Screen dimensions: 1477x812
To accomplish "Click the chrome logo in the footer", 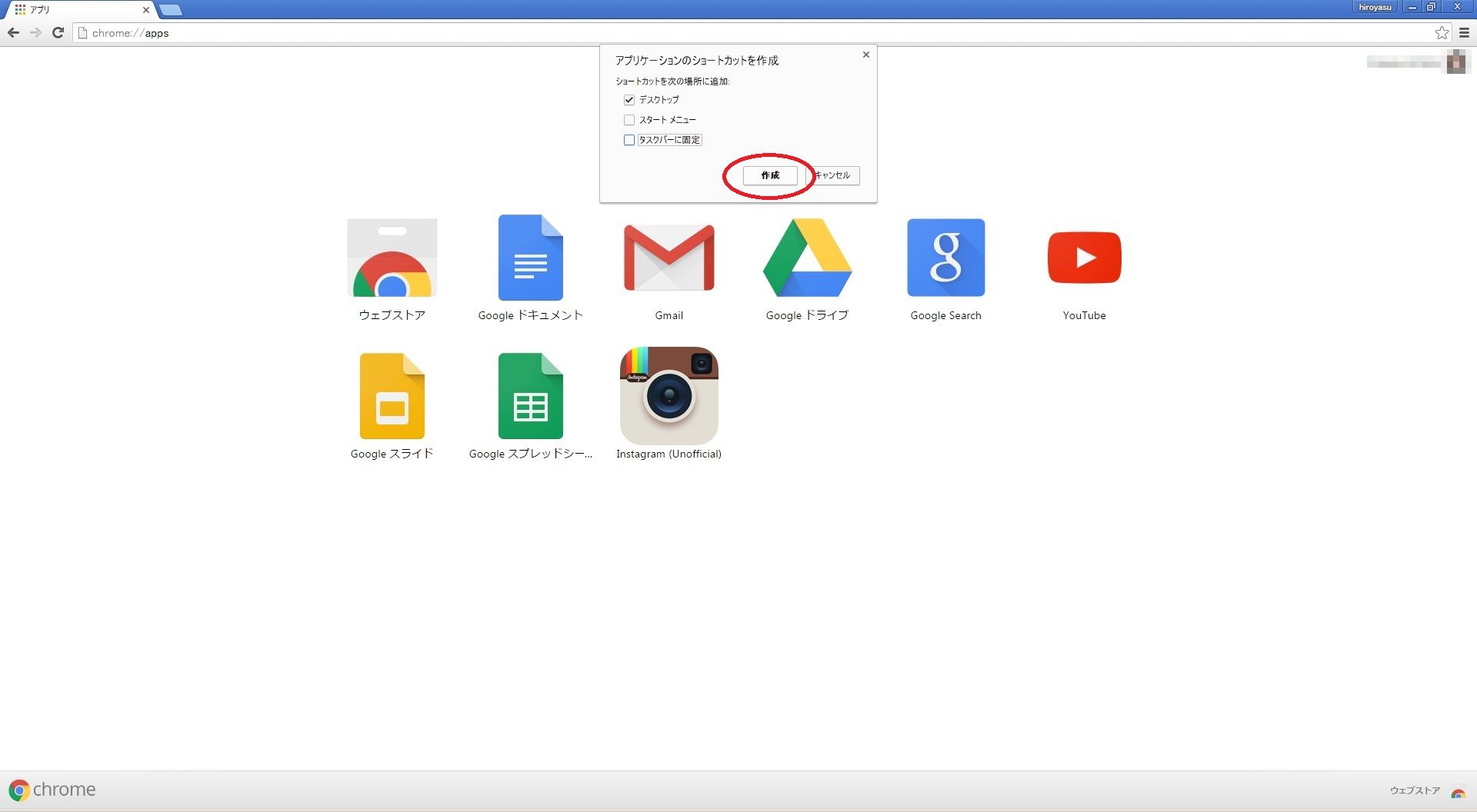I will [52, 790].
